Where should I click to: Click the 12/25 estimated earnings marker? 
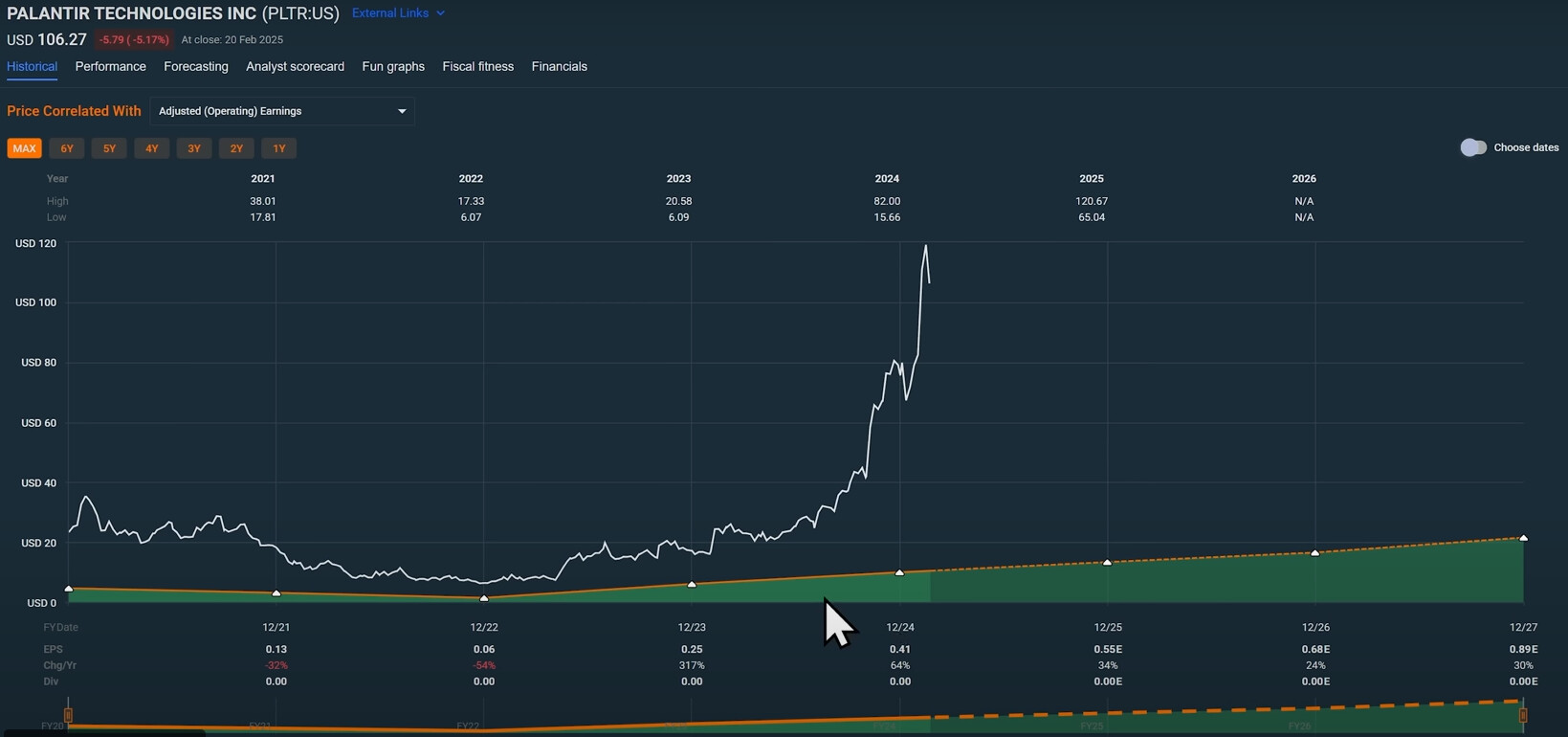(1108, 562)
